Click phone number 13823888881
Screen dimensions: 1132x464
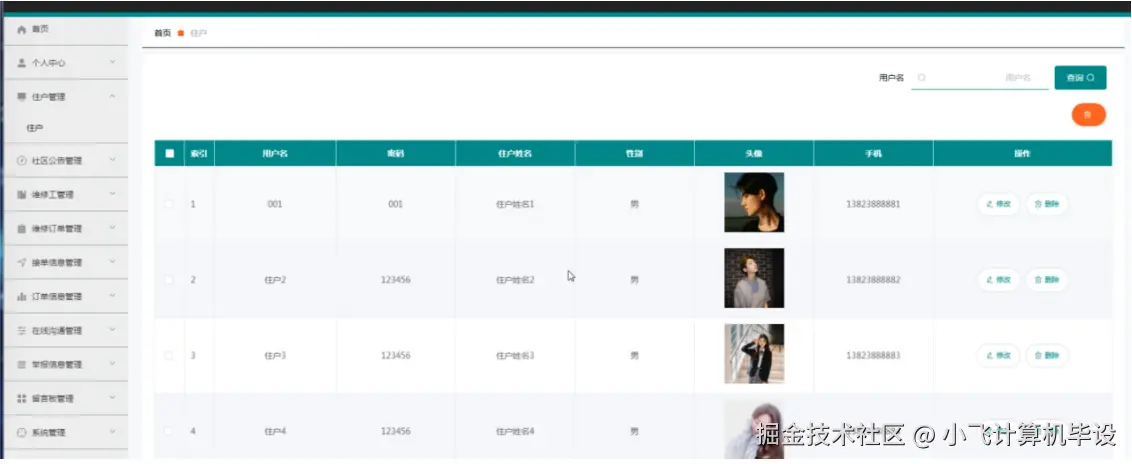point(874,204)
